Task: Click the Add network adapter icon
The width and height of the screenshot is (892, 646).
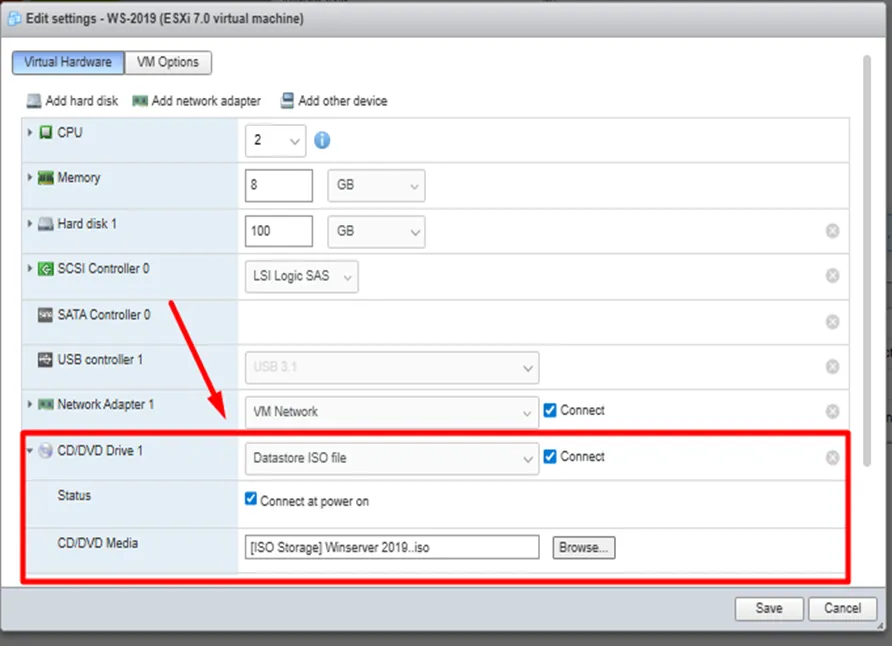Action: (x=140, y=101)
